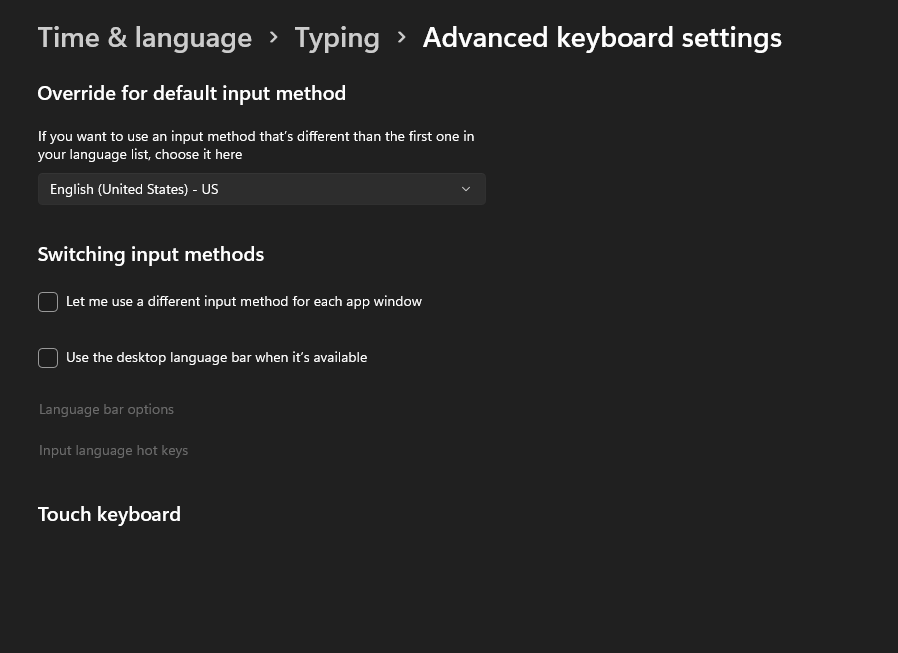Select English (United States) - US combo box
Screen dimensions: 898x653
click(x=262, y=189)
